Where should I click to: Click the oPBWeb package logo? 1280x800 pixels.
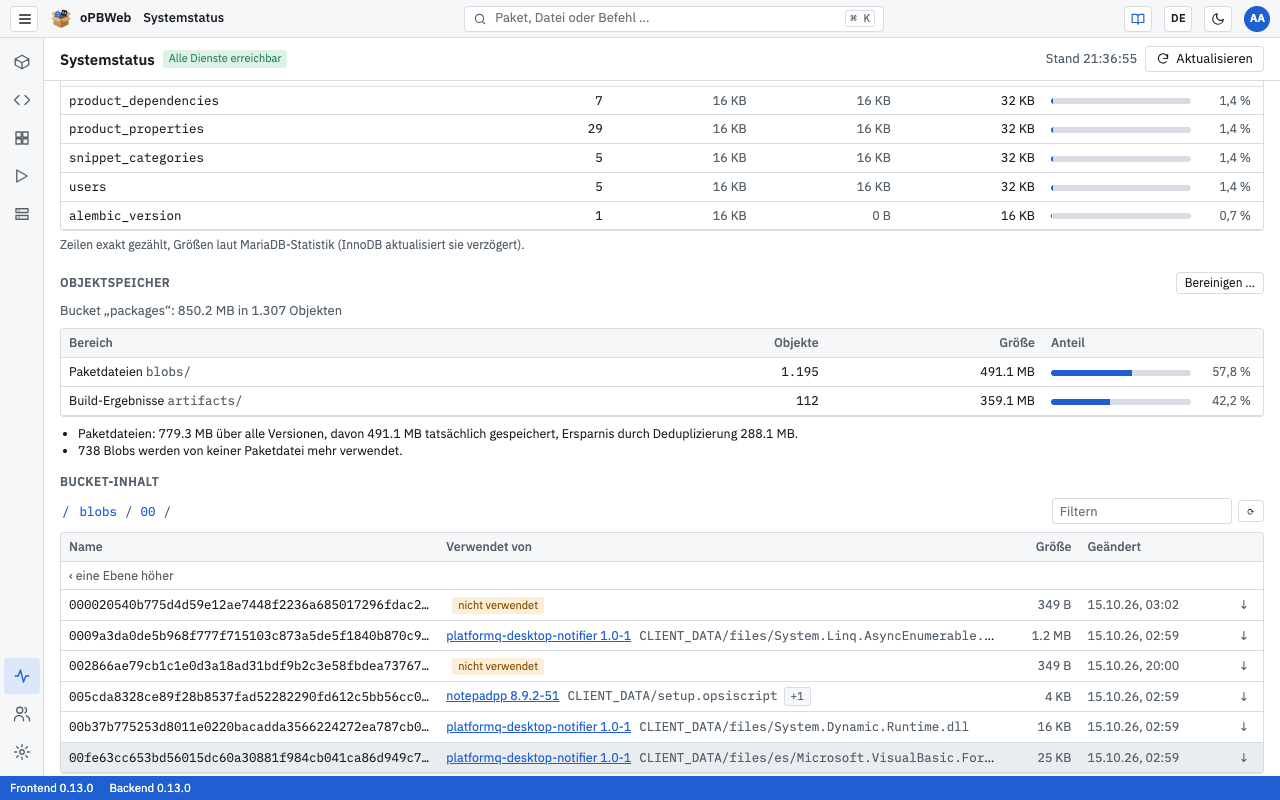pos(61,18)
